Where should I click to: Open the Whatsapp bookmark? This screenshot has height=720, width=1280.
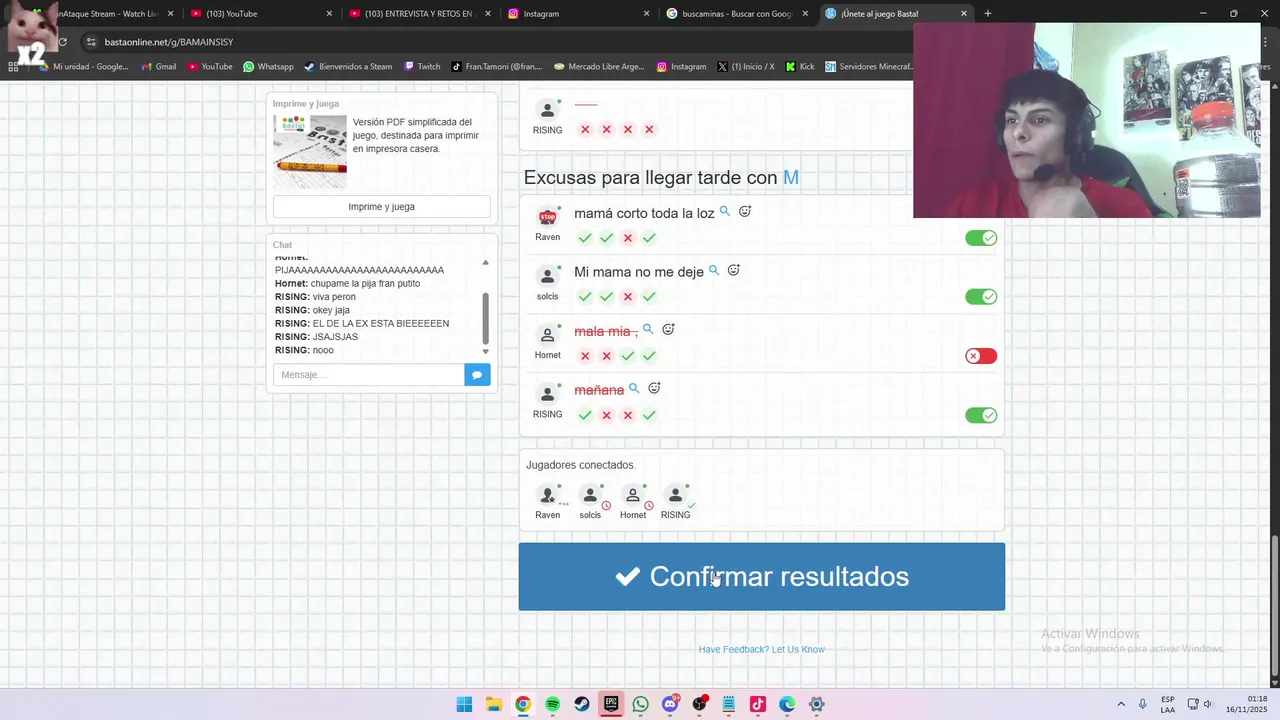pyautogui.click(x=268, y=67)
